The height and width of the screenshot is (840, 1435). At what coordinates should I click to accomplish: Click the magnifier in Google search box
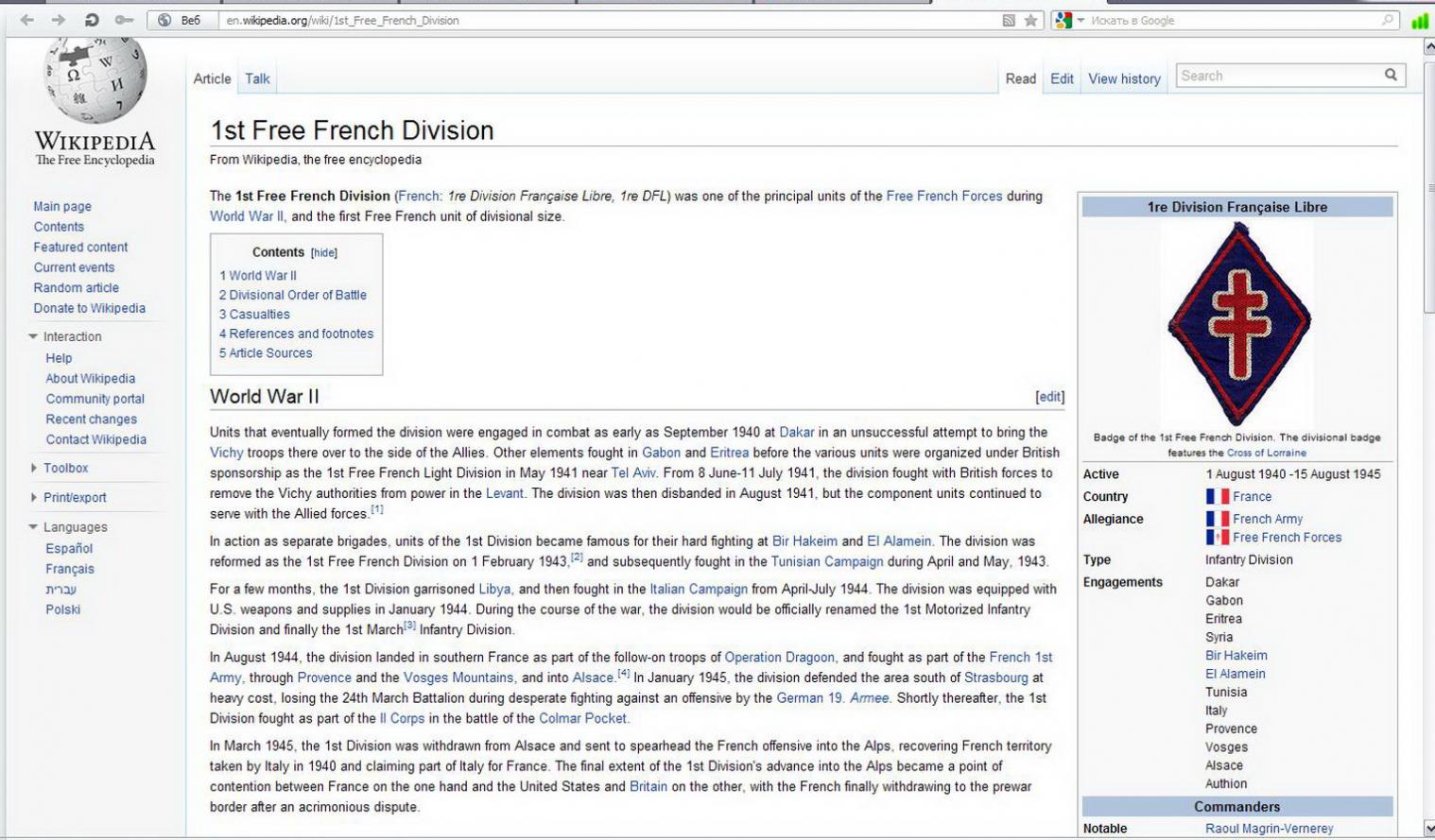[1388, 20]
